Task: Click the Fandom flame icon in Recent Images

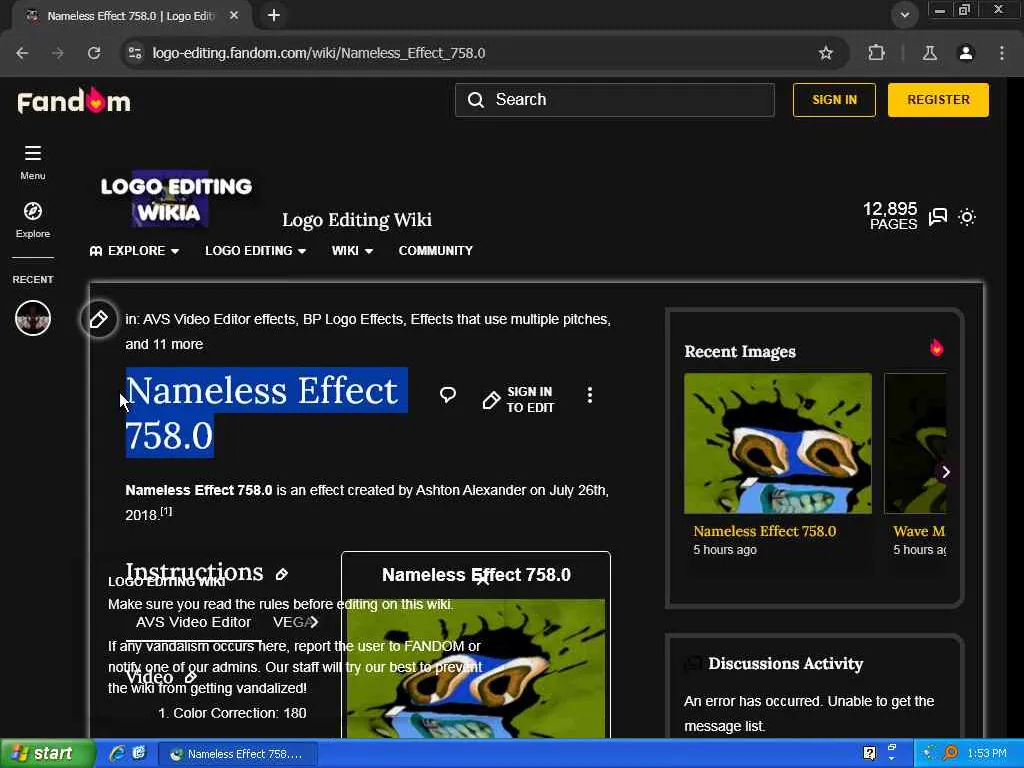Action: click(x=936, y=347)
